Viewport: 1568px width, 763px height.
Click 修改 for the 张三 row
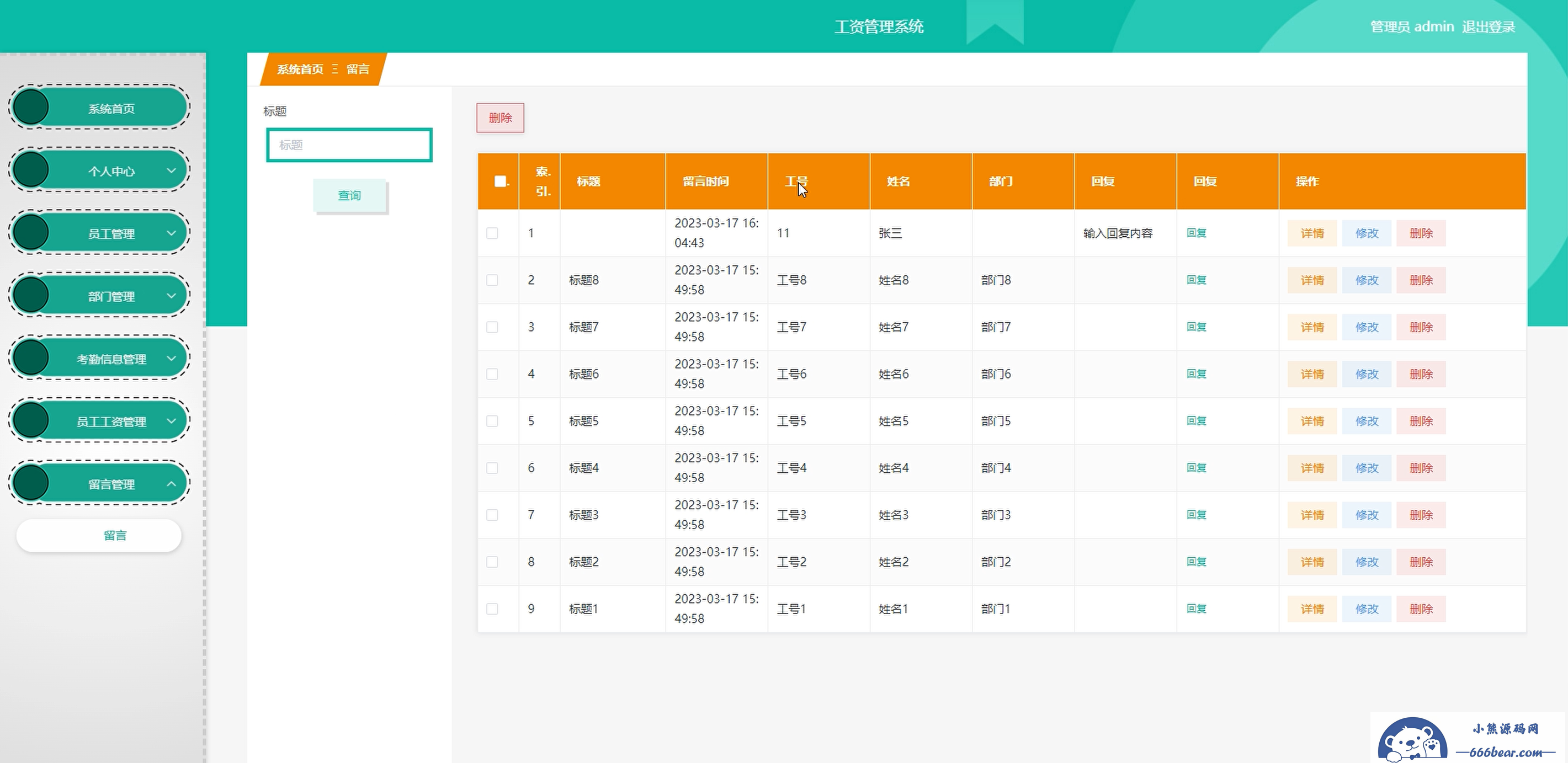[1367, 233]
